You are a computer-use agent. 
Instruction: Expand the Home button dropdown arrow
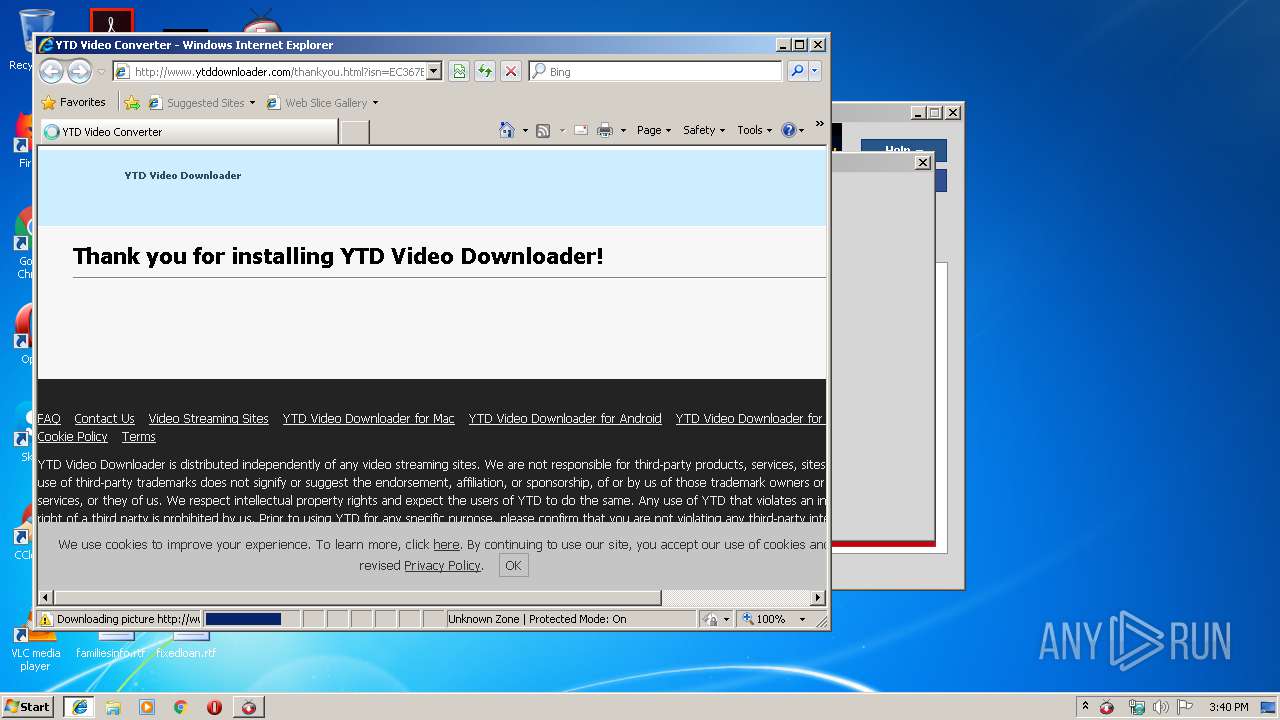click(525, 130)
